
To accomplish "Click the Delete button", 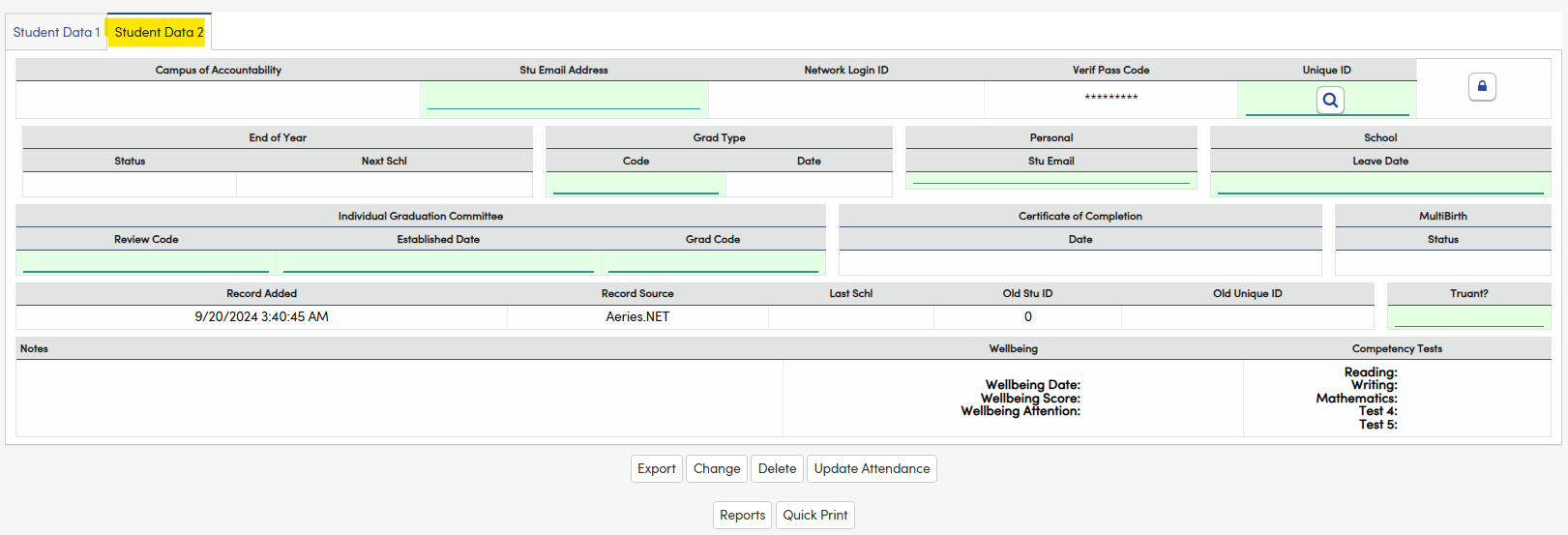I will [x=778, y=468].
